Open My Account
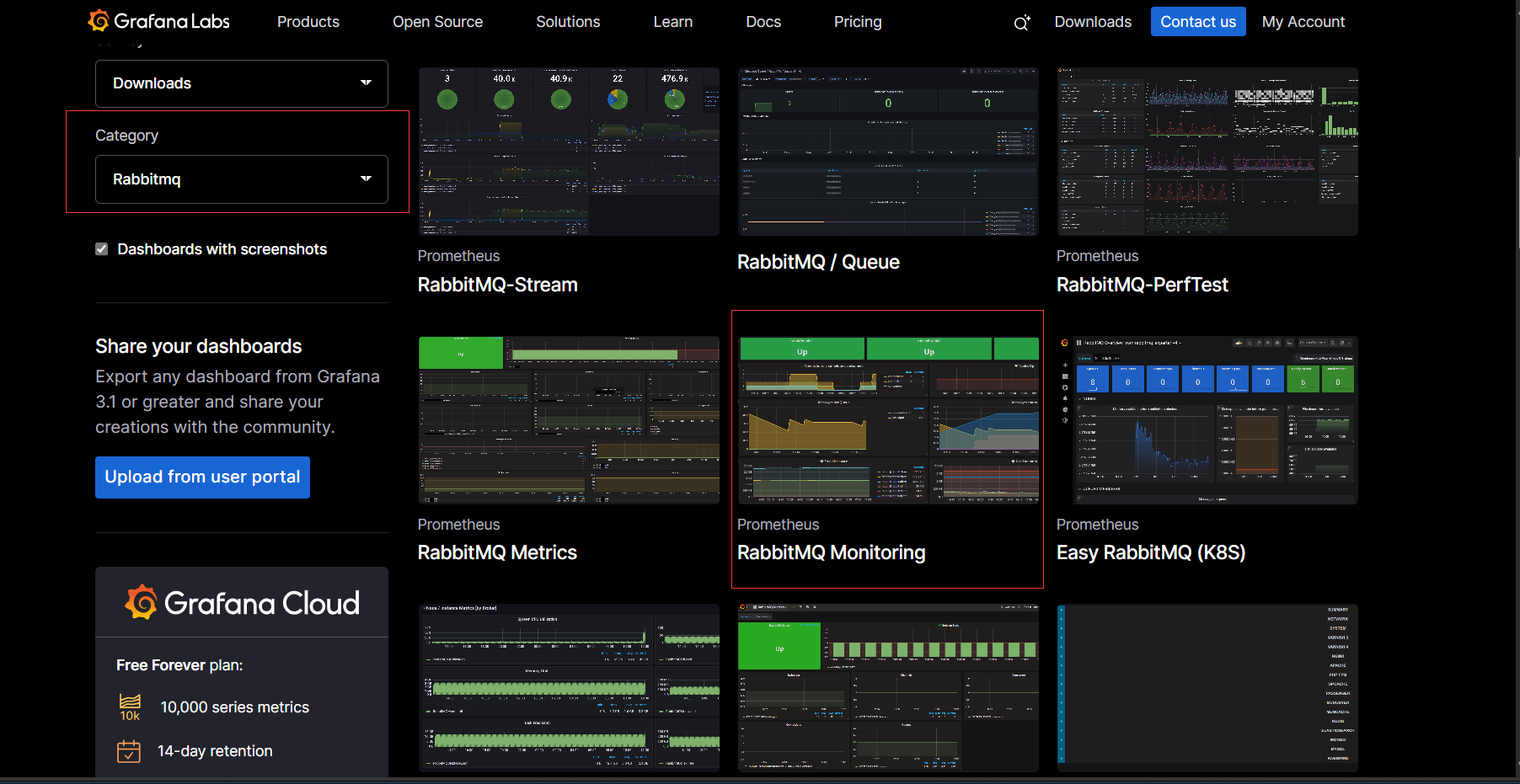 coord(1303,22)
